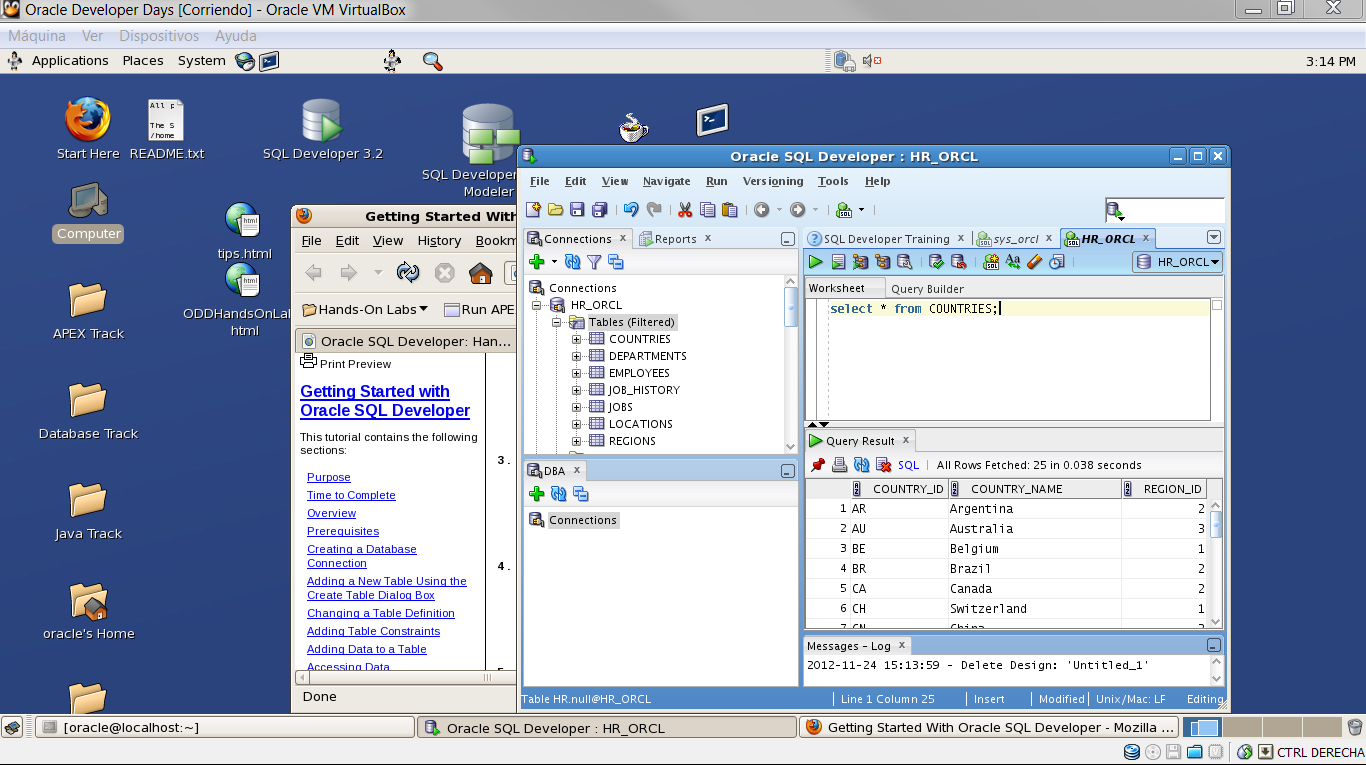Open the Versioning menu
Image resolution: width=1366 pixels, height=765 pixels.
pyautogui.click(x=772, y=181)
